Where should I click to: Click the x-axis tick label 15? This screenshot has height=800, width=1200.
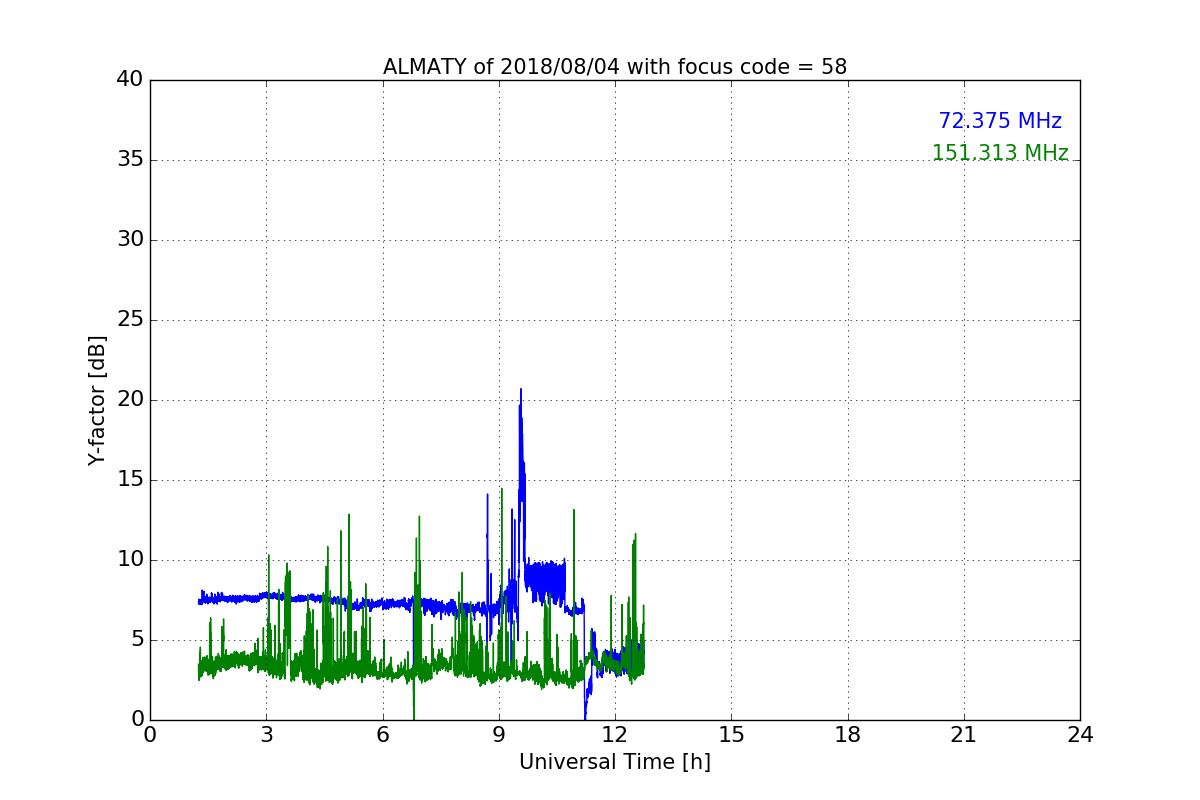click(x=731, y=735)
